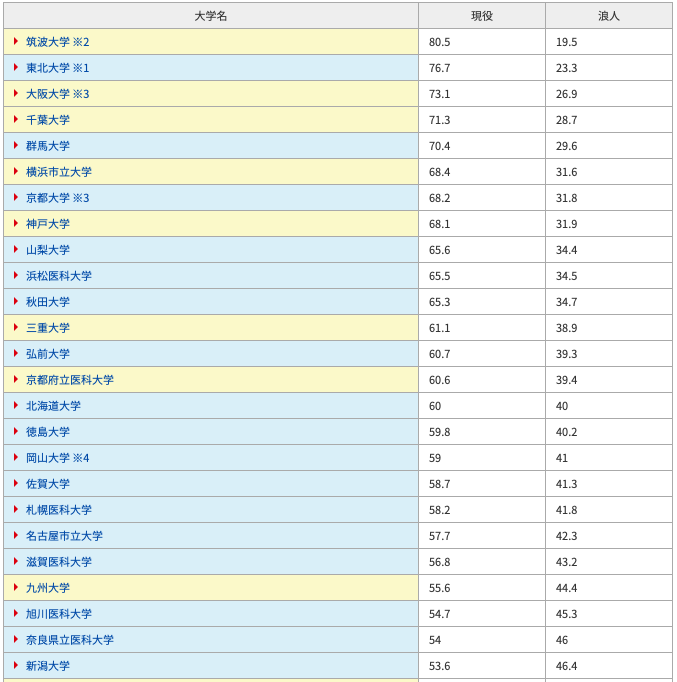Open the 京都府立医科大学 link
The image size is (677, 682).
coord(70,380)
